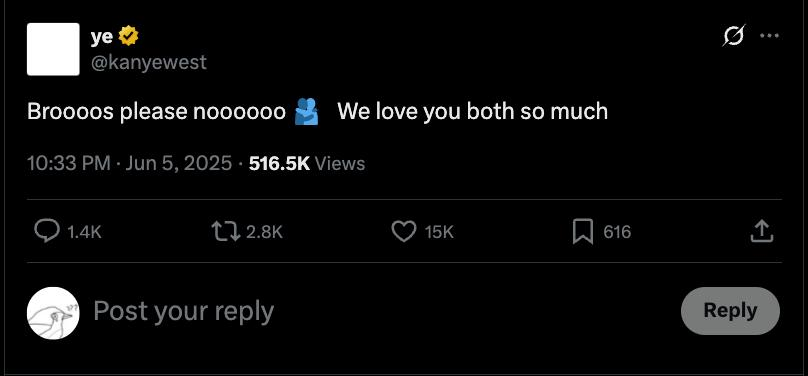Viewport: 808px width, 376px height.
Task: Open the @kanyewest handle link
Action: pos(148,62)
